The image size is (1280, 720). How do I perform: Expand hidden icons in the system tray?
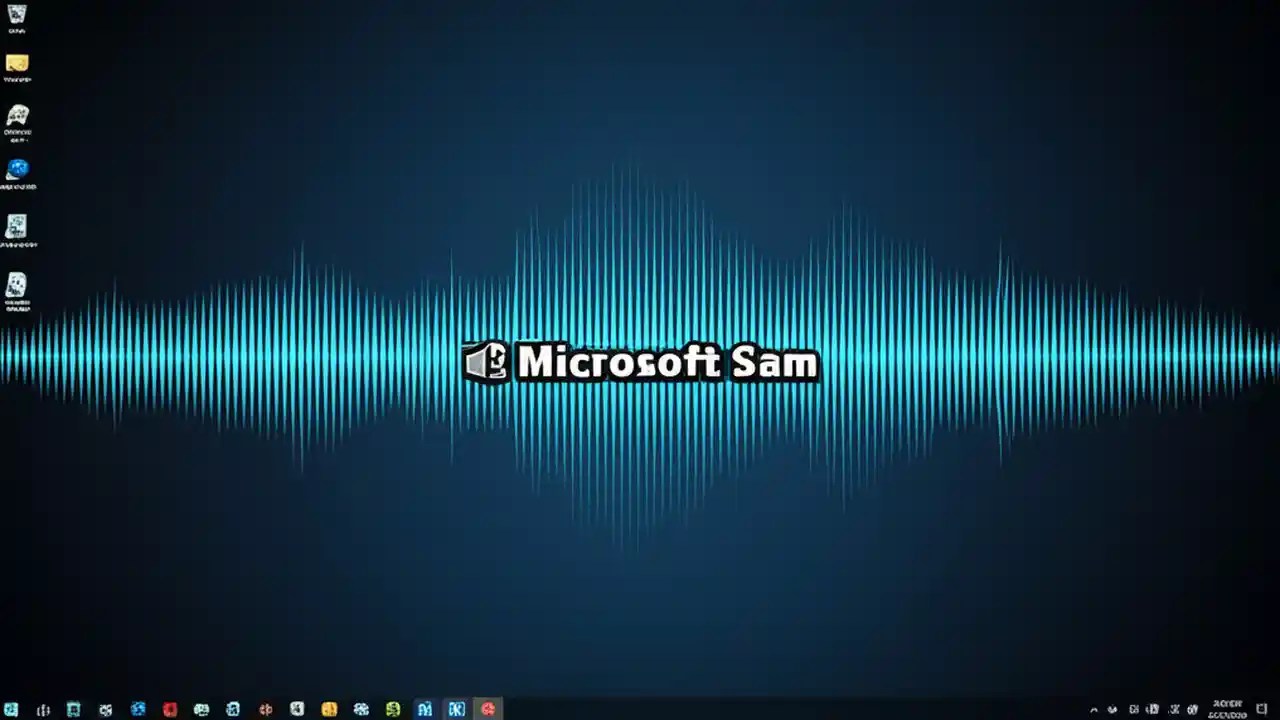(x=1094, y=709)
